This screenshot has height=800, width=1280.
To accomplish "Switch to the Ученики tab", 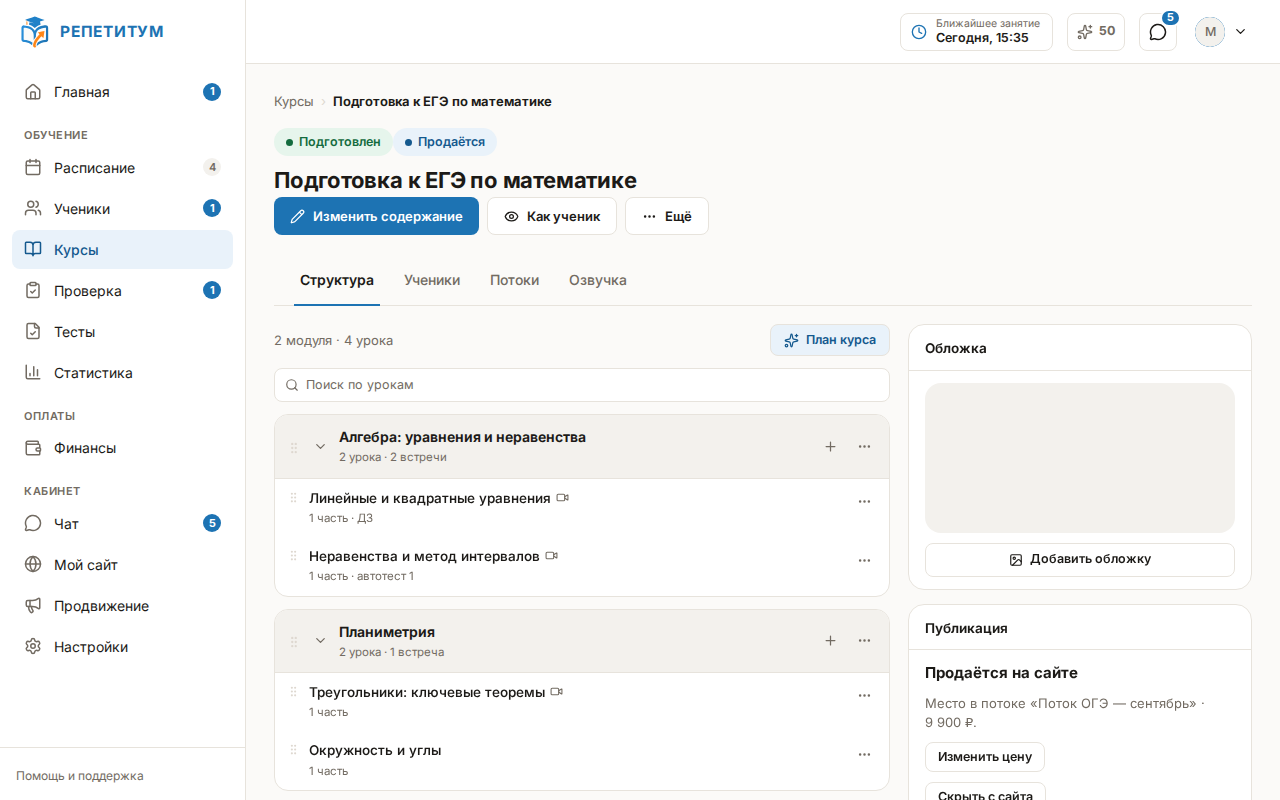I will (x=432, y=281).
